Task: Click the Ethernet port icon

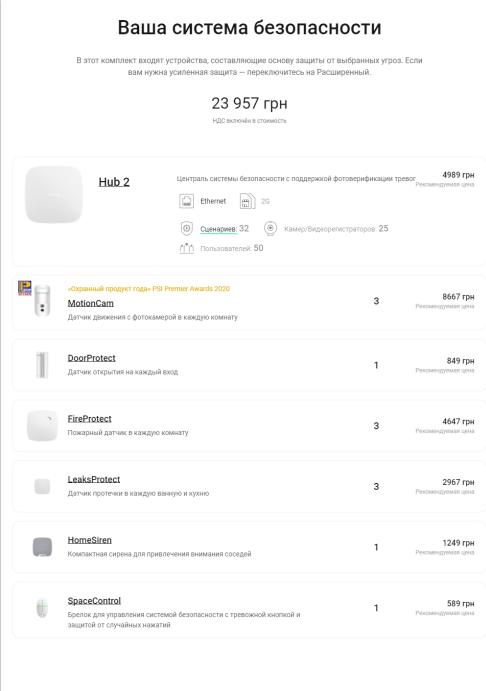Action: pos(186,201)
